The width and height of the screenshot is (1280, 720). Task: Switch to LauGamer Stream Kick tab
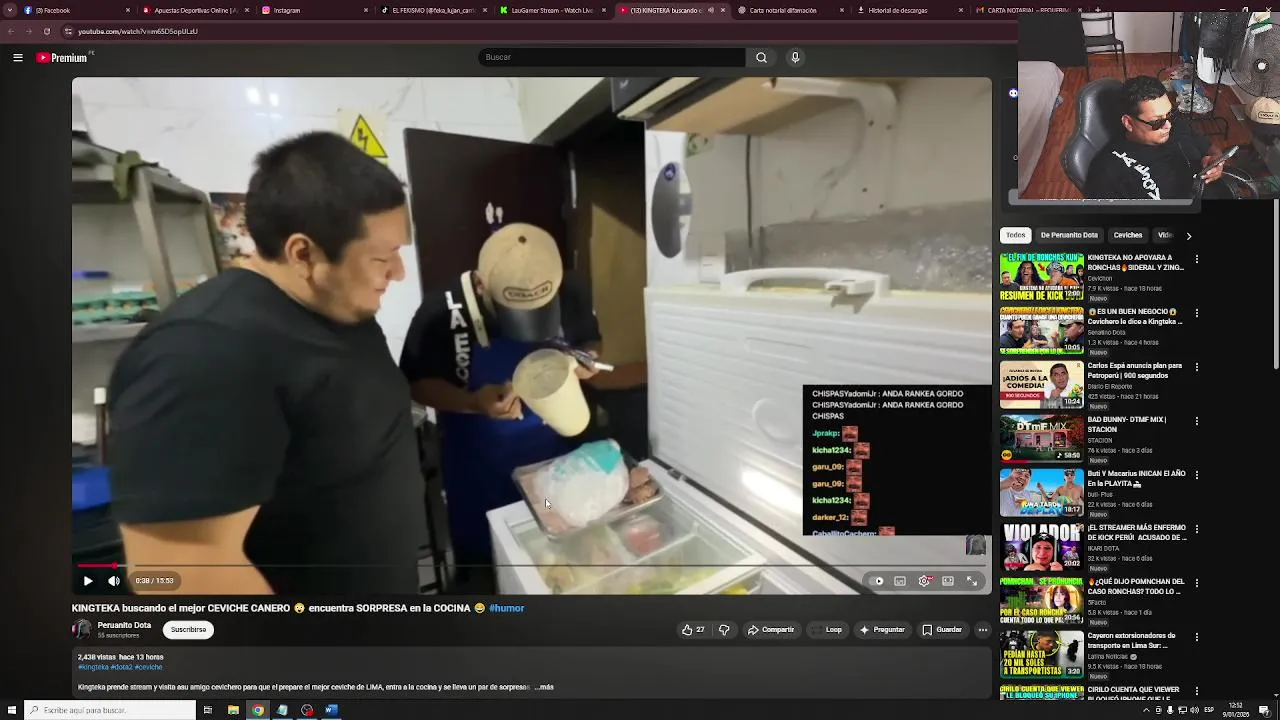(x=554, y=10)
